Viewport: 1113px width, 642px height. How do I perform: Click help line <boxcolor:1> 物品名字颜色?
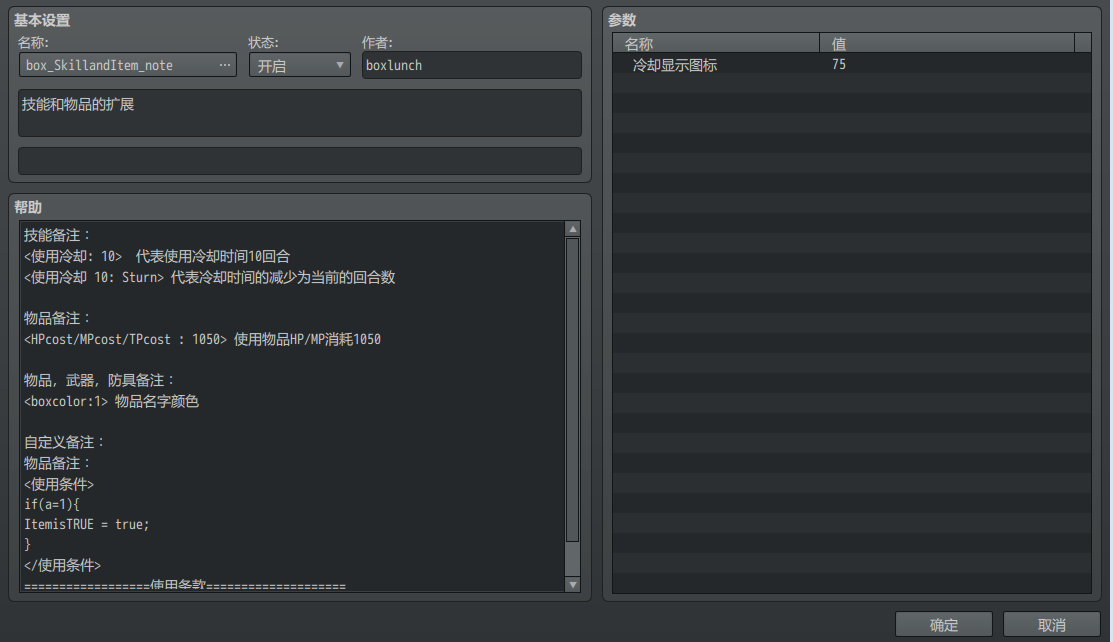point(111,401)
